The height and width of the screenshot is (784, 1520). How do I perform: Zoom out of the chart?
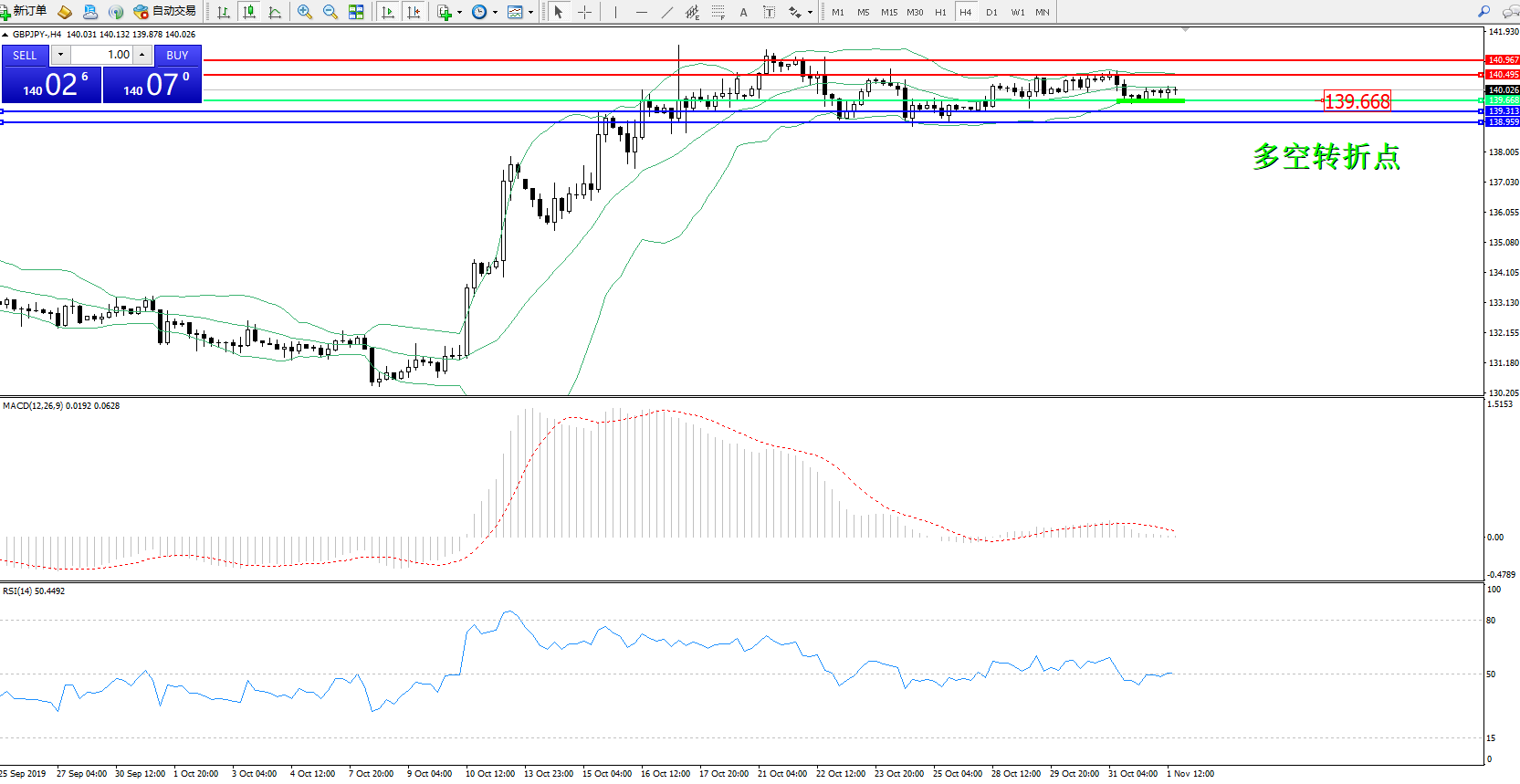pos(330,12)
